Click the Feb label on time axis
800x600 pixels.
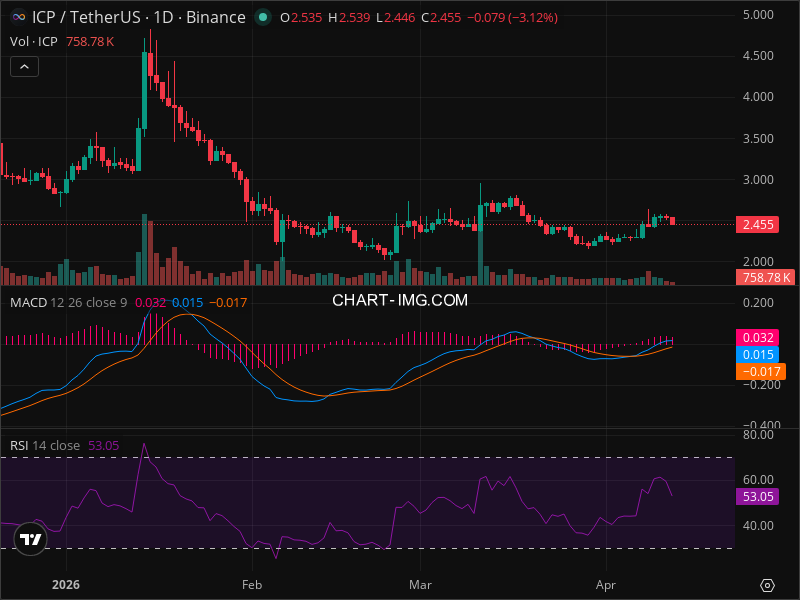[x=252, y=585]
